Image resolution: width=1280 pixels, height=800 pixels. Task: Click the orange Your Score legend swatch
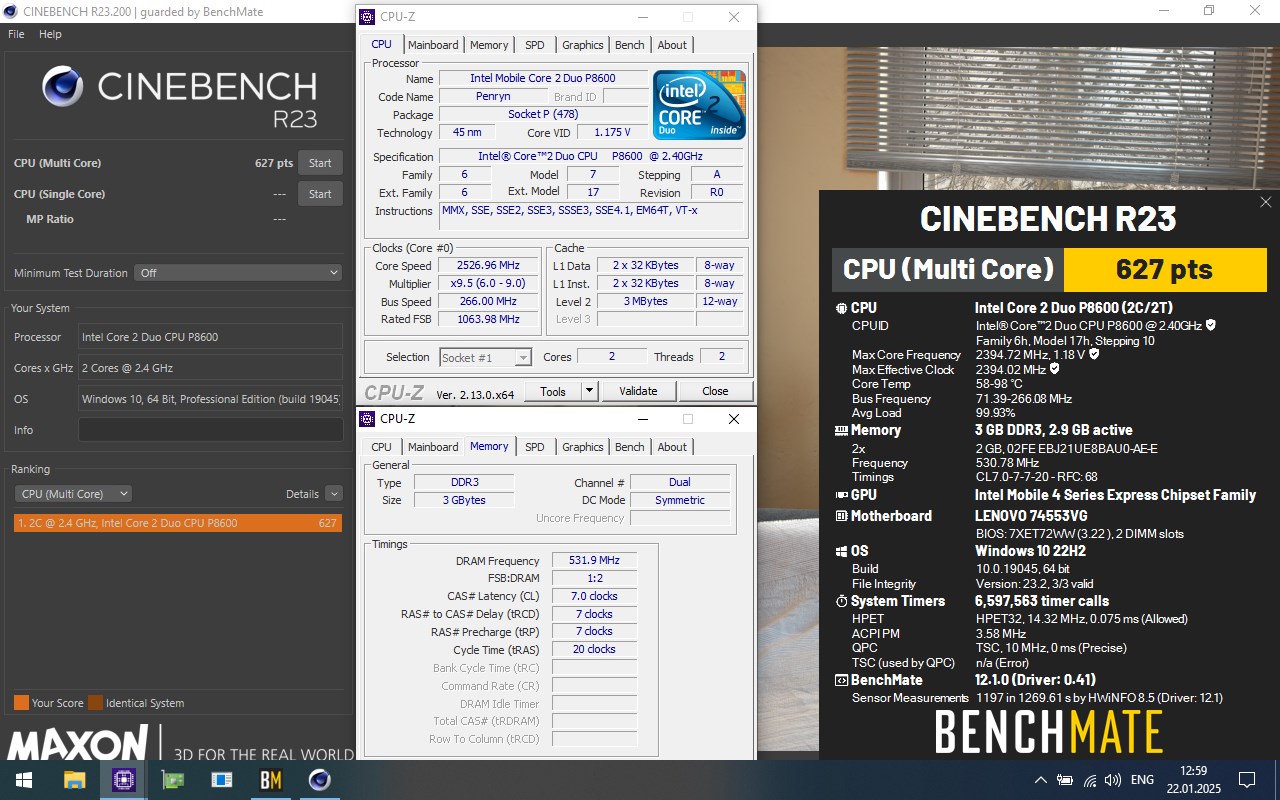[x=21, y=703]
